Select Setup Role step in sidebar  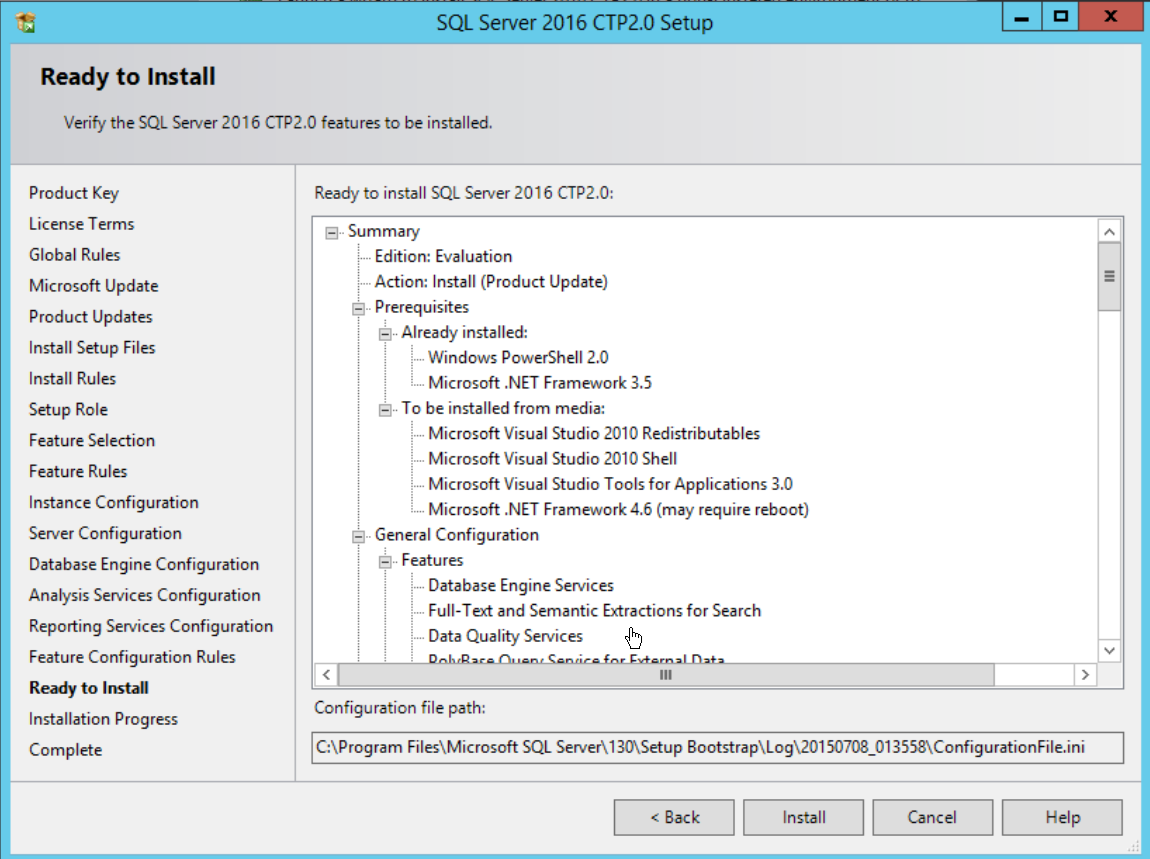tap(68, 409)
